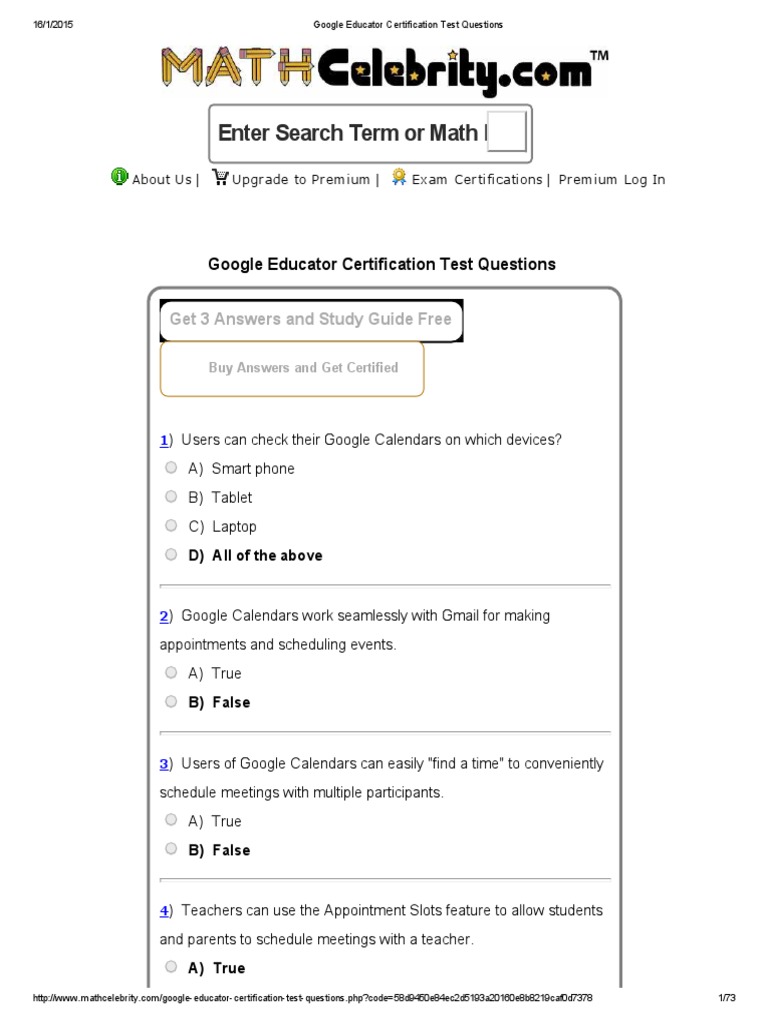Viewport: 768px width, 1024px height.
Task: Go to Exam Certifications page
Action: (476, 180)
